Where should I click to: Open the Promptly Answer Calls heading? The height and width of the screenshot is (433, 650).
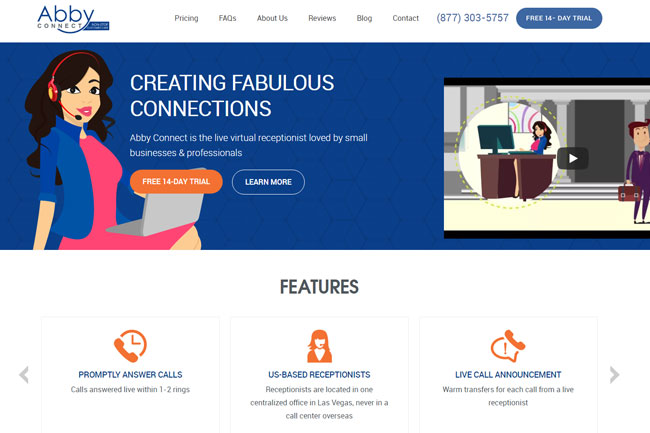[130, 375]
